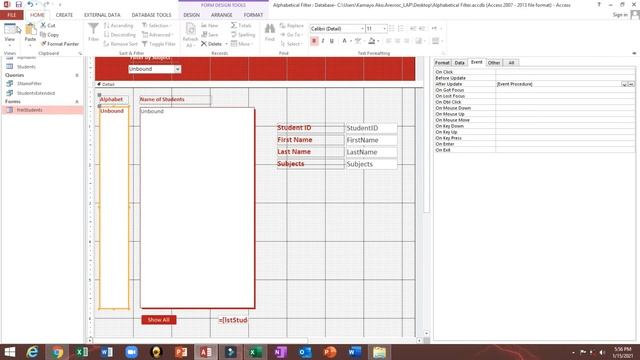The width and height of the screenshot is (640, 360).
Task: Switch to the FORMAT ribbon tab
Action: click(x=253, y=15)
